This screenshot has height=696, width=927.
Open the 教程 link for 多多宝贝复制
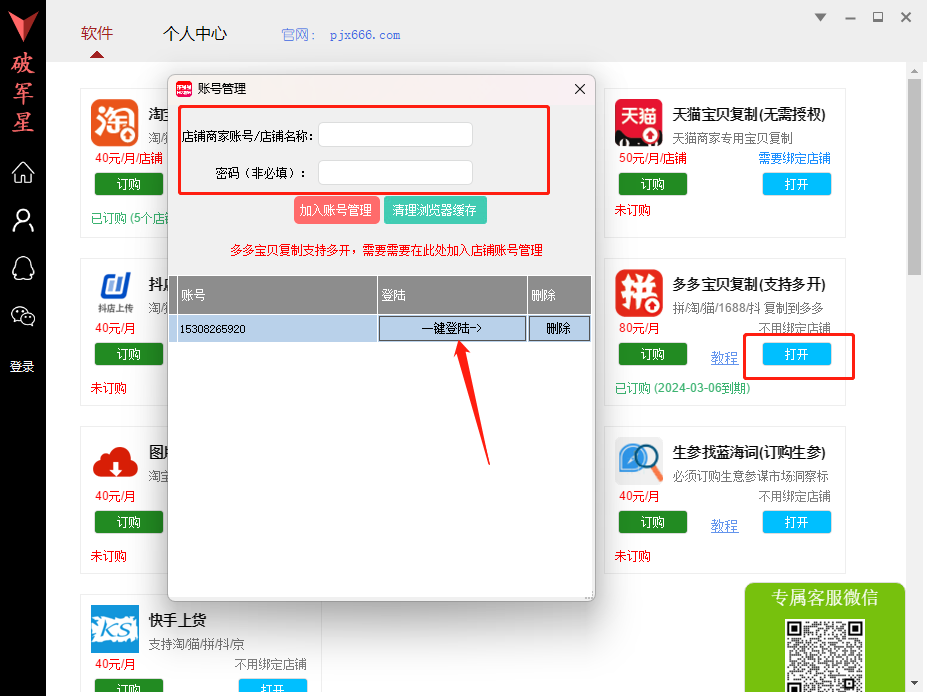pos(724,358)
